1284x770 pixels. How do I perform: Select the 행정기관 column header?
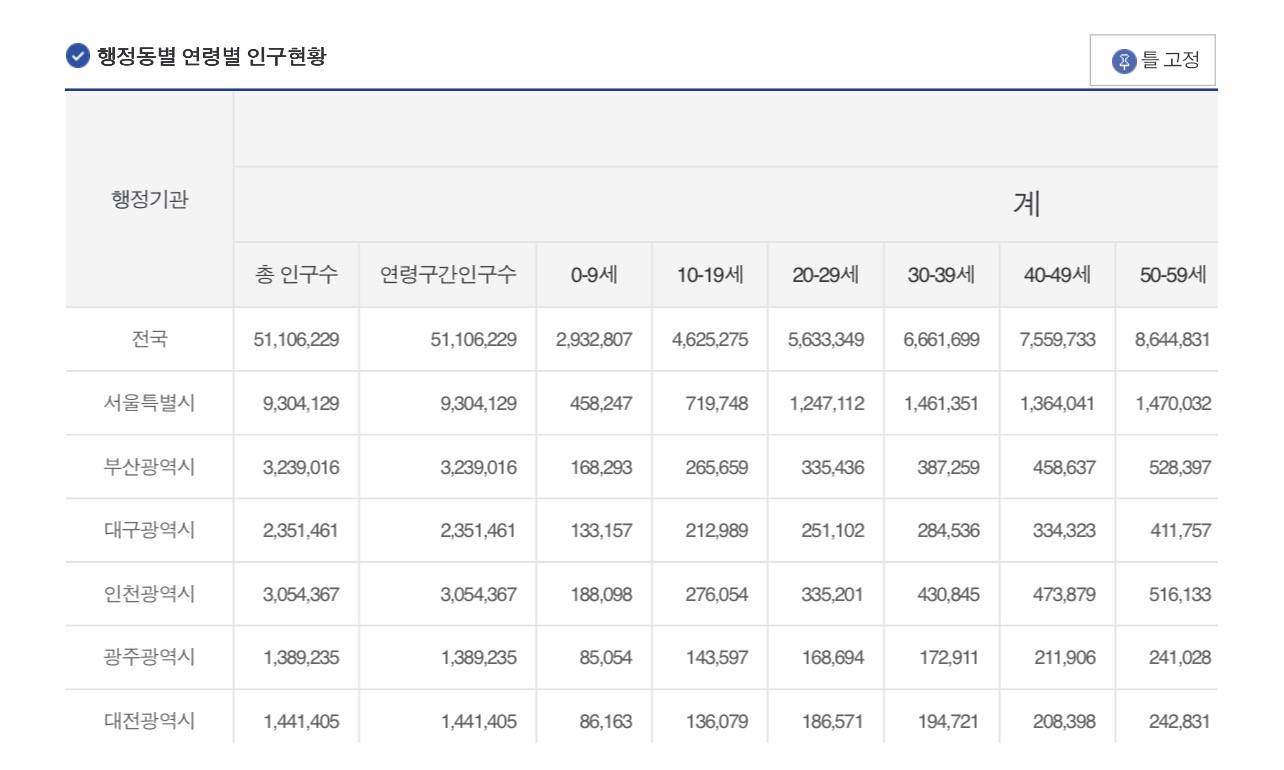149,200
